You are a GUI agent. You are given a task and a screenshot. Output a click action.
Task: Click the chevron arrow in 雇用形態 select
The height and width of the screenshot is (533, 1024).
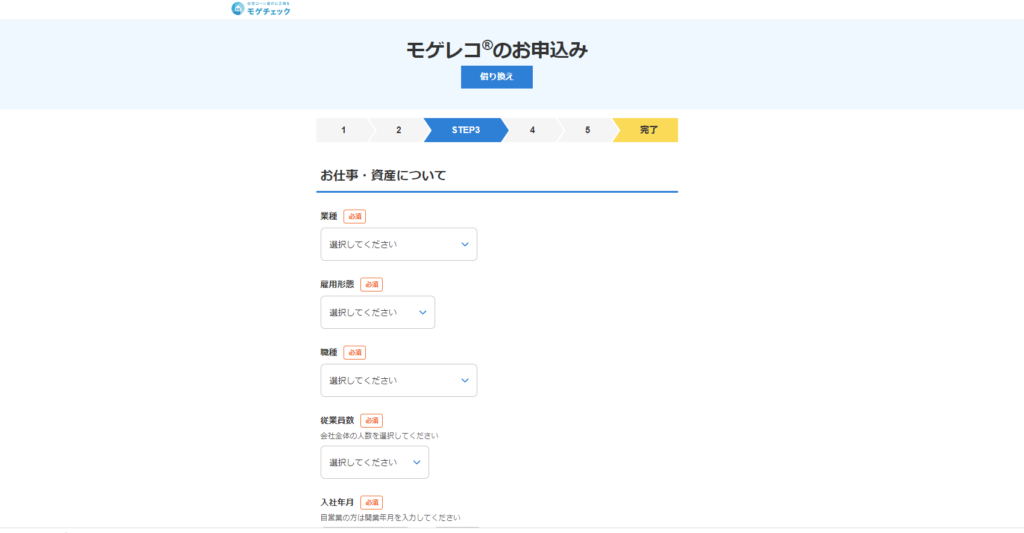tap(423, 312)
